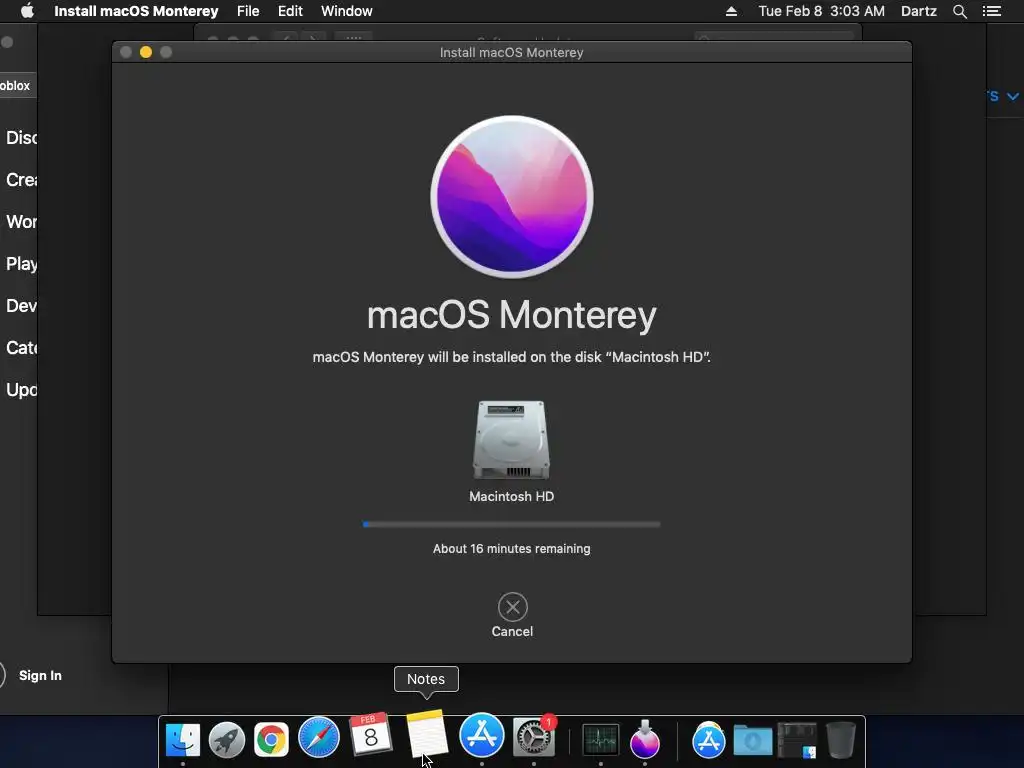Open Notification Center list icon
Screen dimensions: 1024x768
pos(992,11)
